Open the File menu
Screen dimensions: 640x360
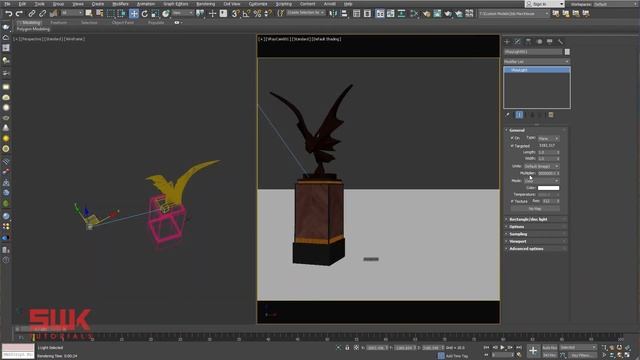pos(7,4)
